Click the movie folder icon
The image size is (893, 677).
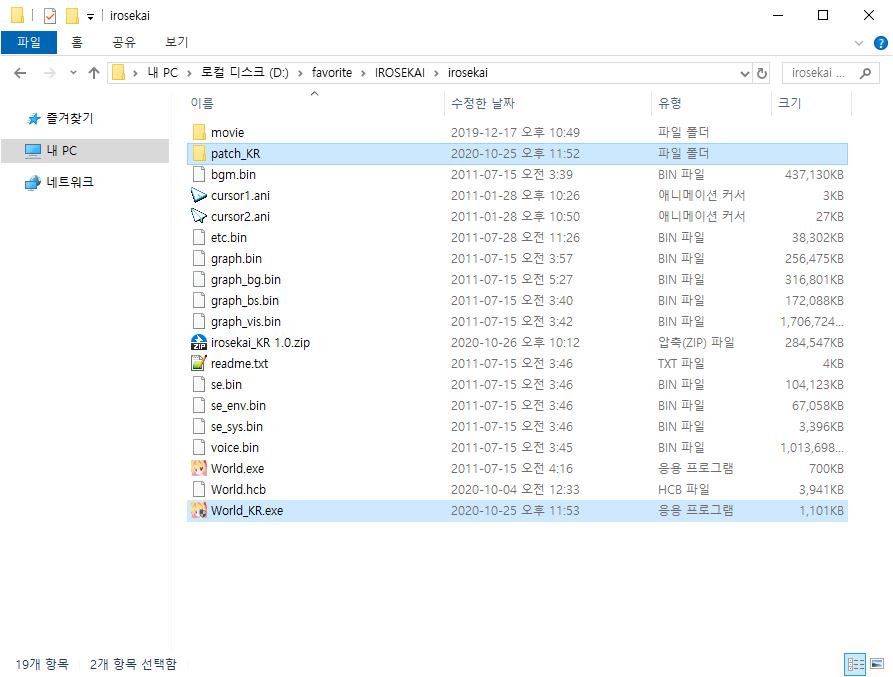pos(199,132)
